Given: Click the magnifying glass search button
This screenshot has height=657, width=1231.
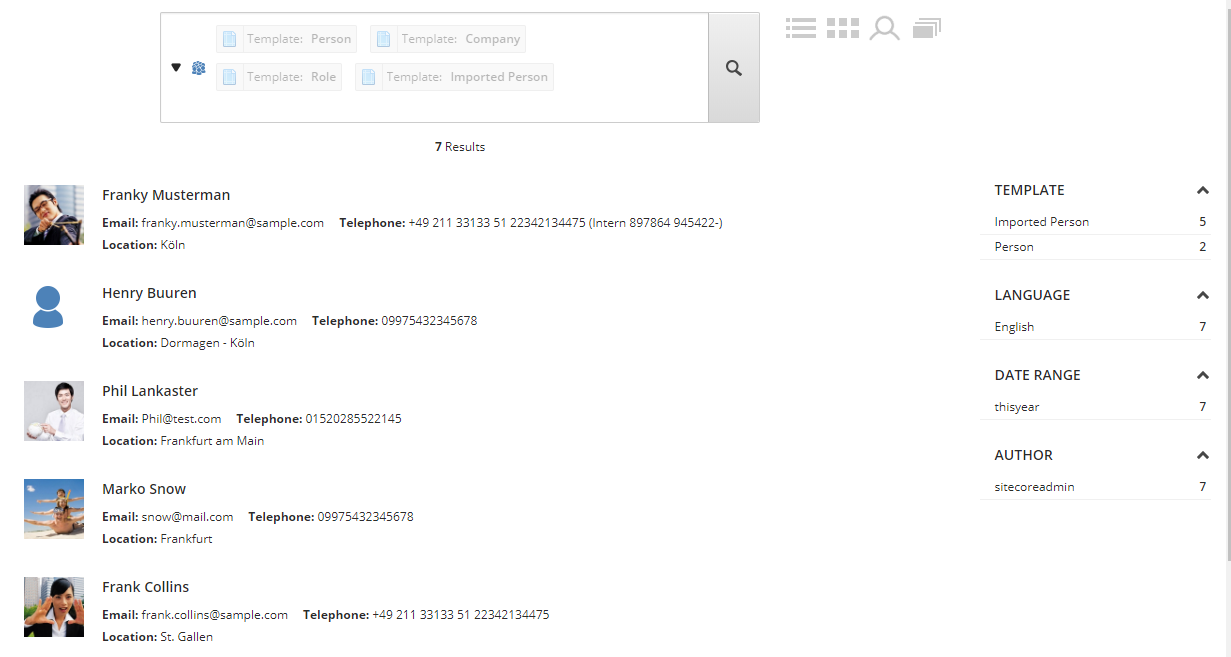Looking at the screenshot, I should coord(733,68).
